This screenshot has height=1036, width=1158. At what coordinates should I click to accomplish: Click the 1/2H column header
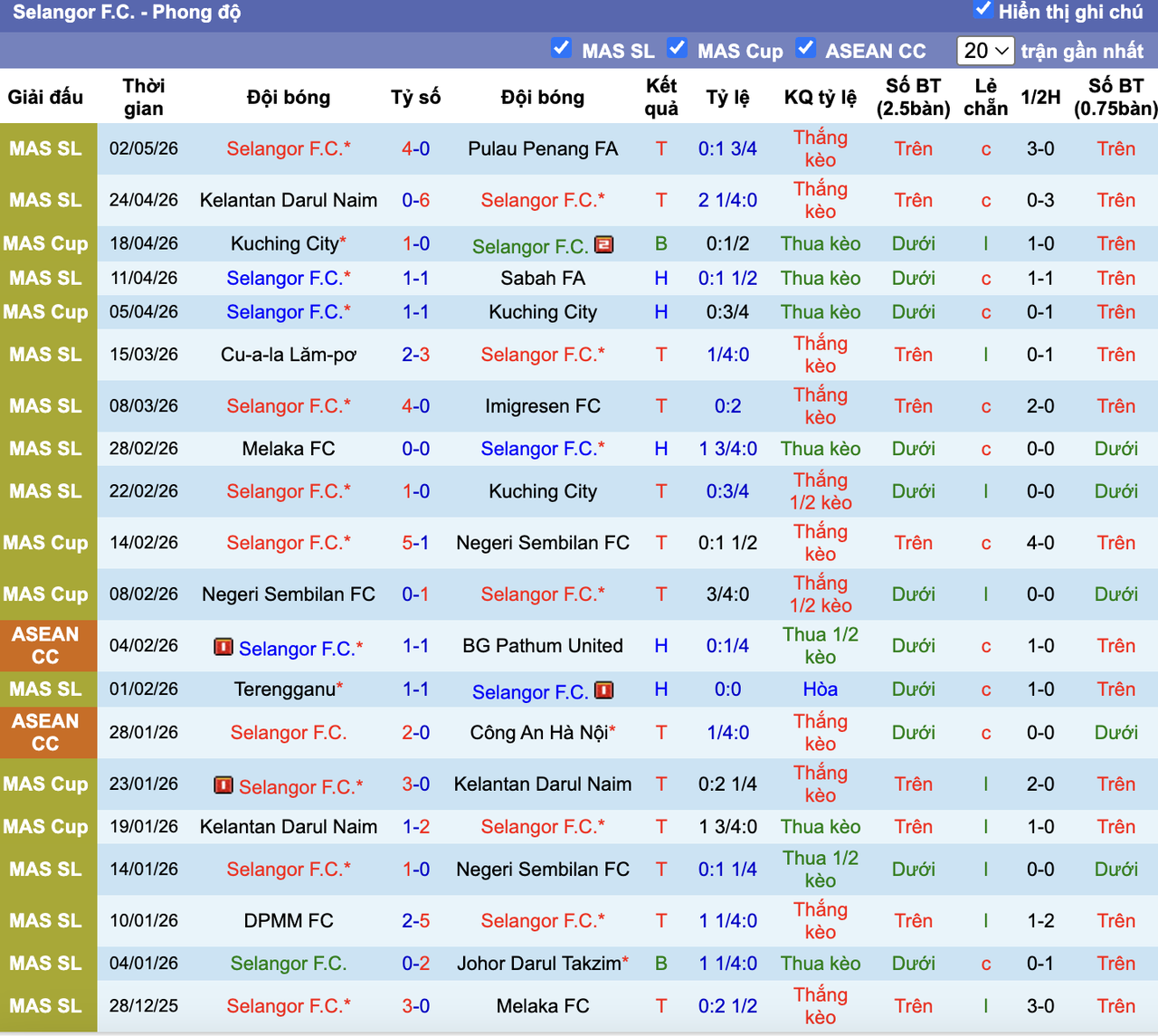pyautogui.click(x=1040, y=97)
